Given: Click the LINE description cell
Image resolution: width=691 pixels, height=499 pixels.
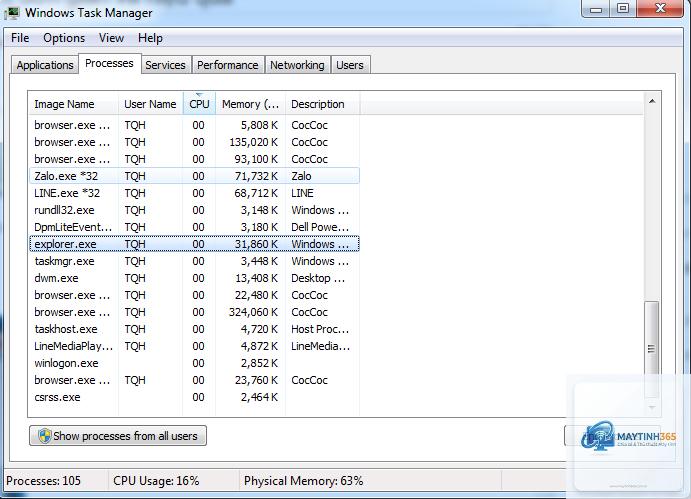Looking at the screenshot, I should coord(302,193).
